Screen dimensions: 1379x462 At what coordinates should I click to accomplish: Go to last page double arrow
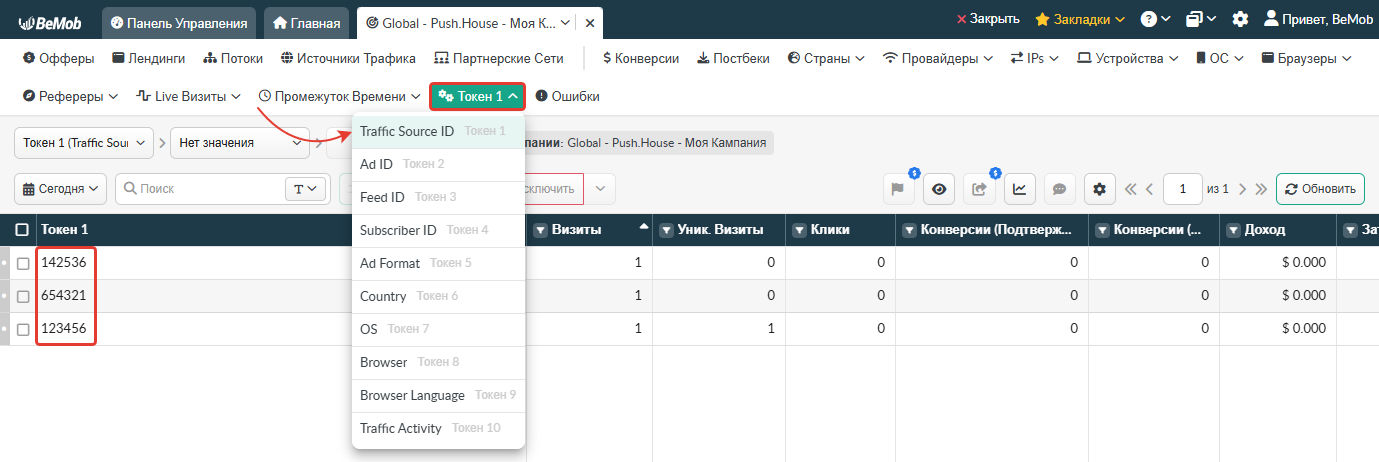coord(1261,189)
